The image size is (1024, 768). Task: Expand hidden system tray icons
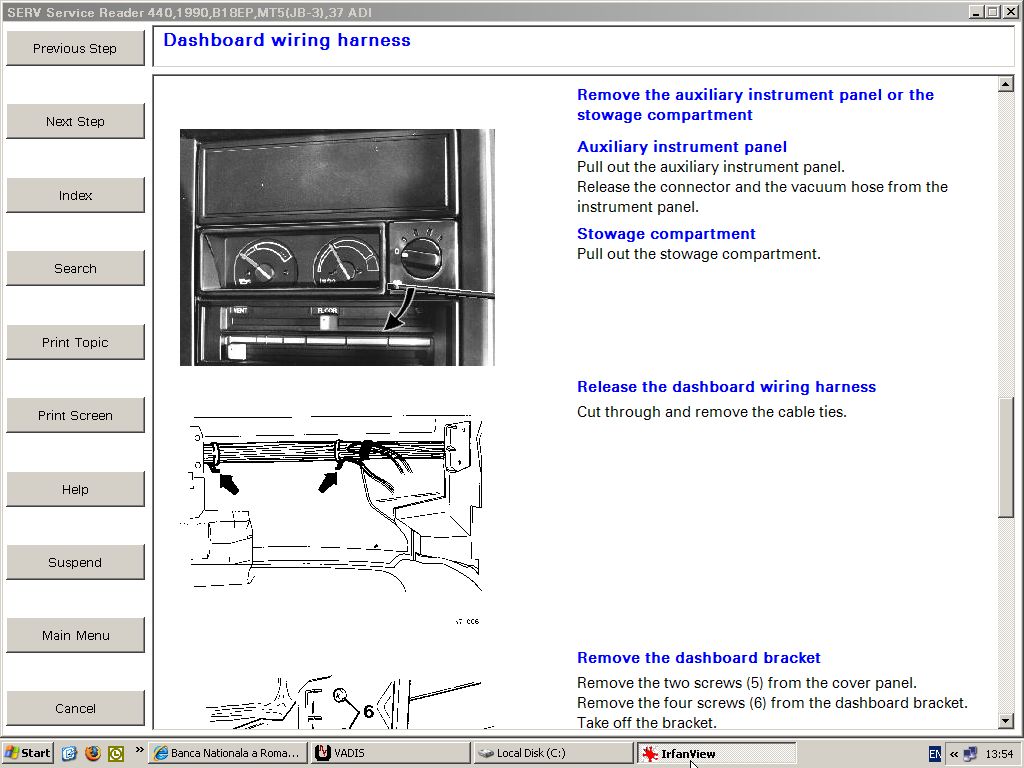point(953,754)
